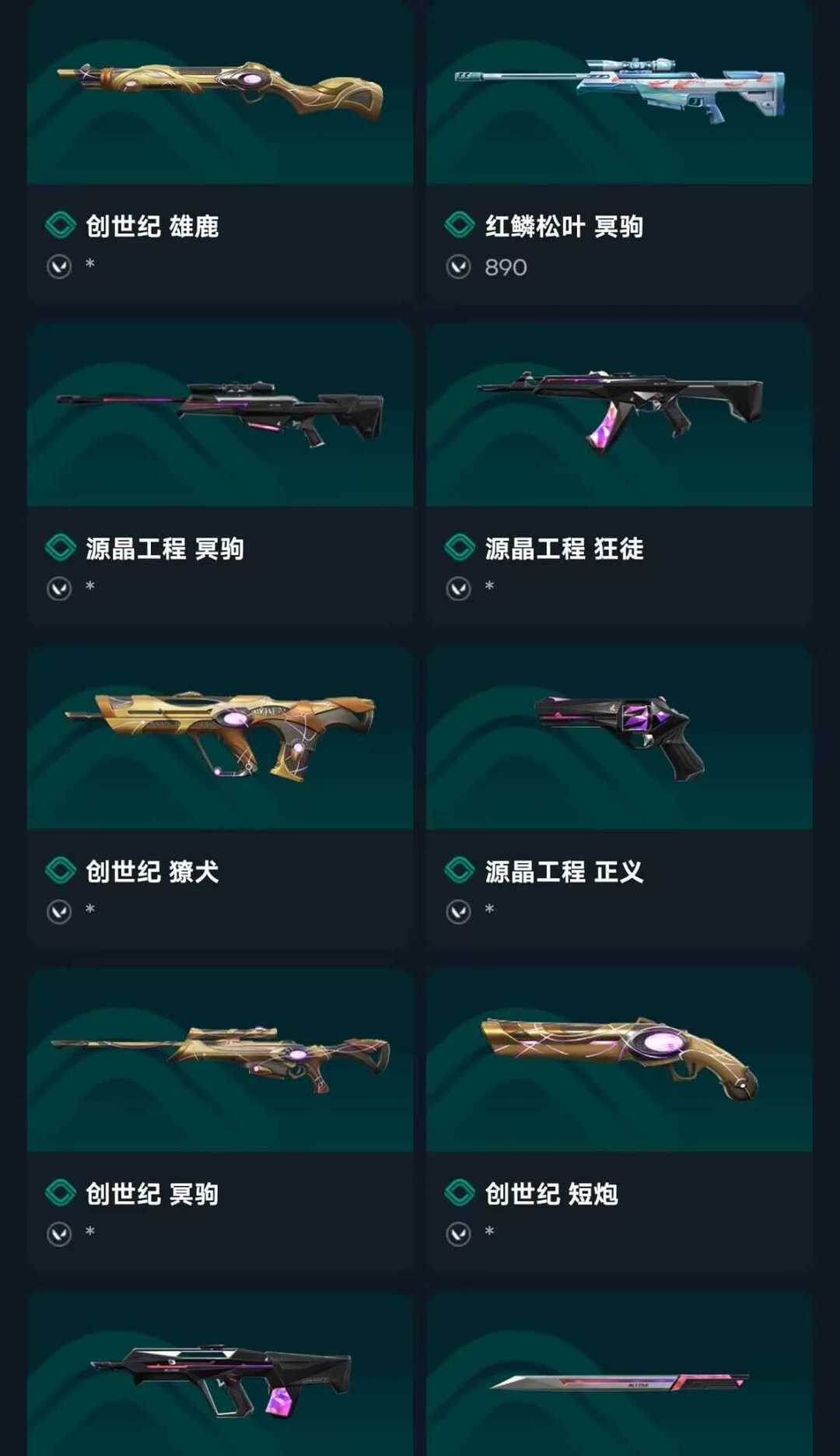Click the VP currency icon next to 890
Screen dimensions: 840x1456
459,267
